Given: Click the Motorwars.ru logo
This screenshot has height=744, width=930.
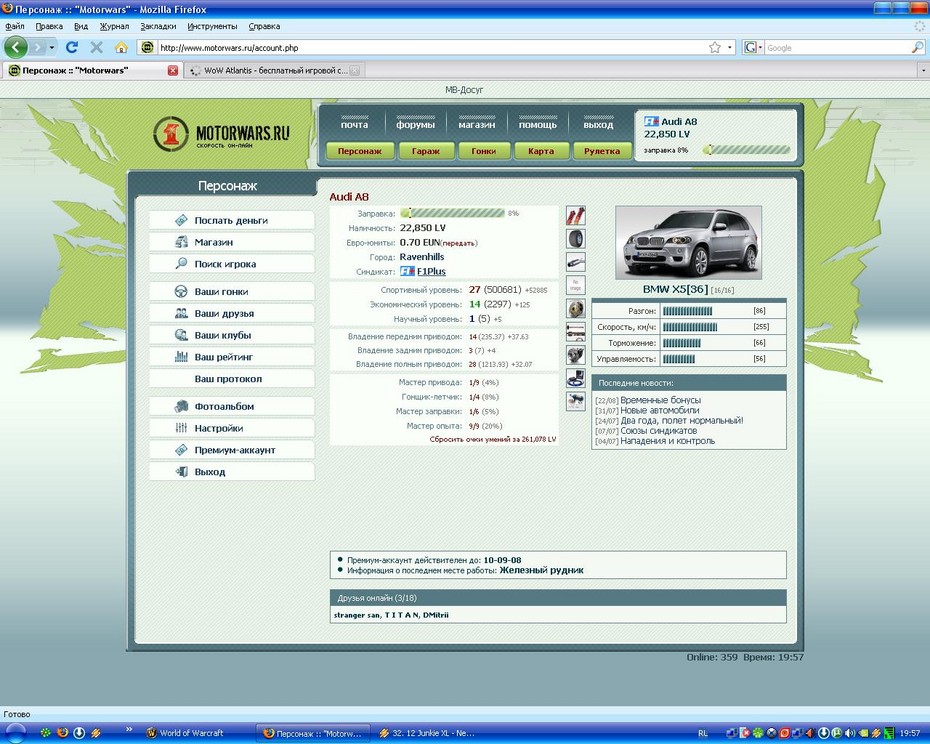Looking at the screenshot, I should [222, 133].
